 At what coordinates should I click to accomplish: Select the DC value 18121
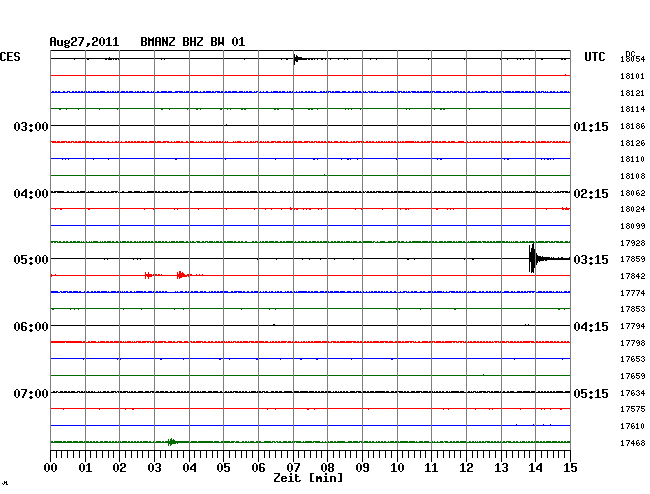coord(633,93)
